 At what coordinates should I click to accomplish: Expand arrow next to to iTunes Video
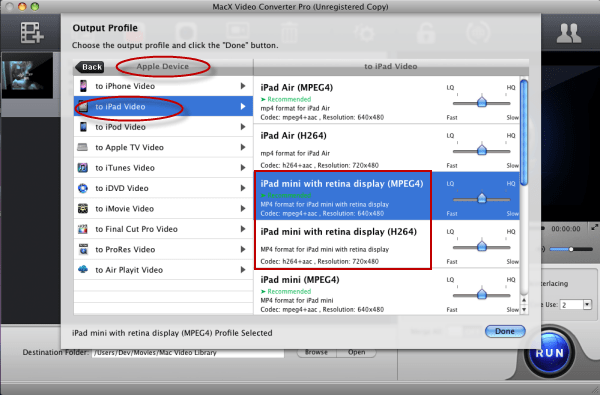pyautogui.click(x=243, y=168)
